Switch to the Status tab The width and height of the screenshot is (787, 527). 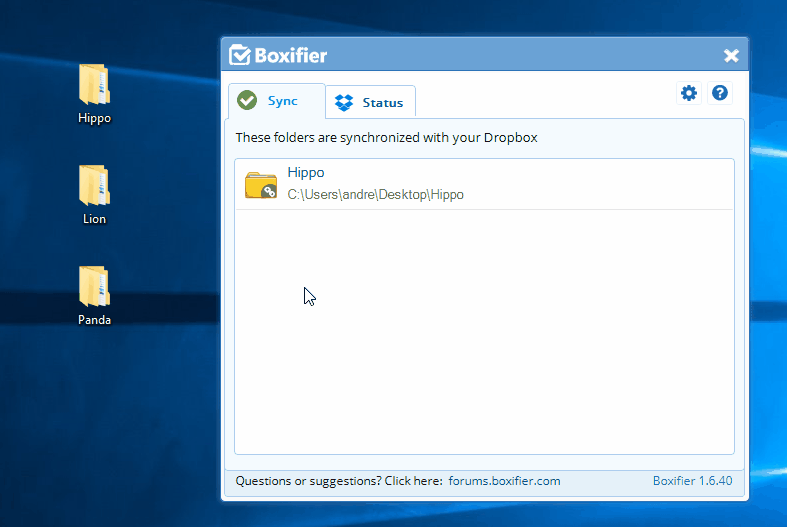[x=370, y=102]
